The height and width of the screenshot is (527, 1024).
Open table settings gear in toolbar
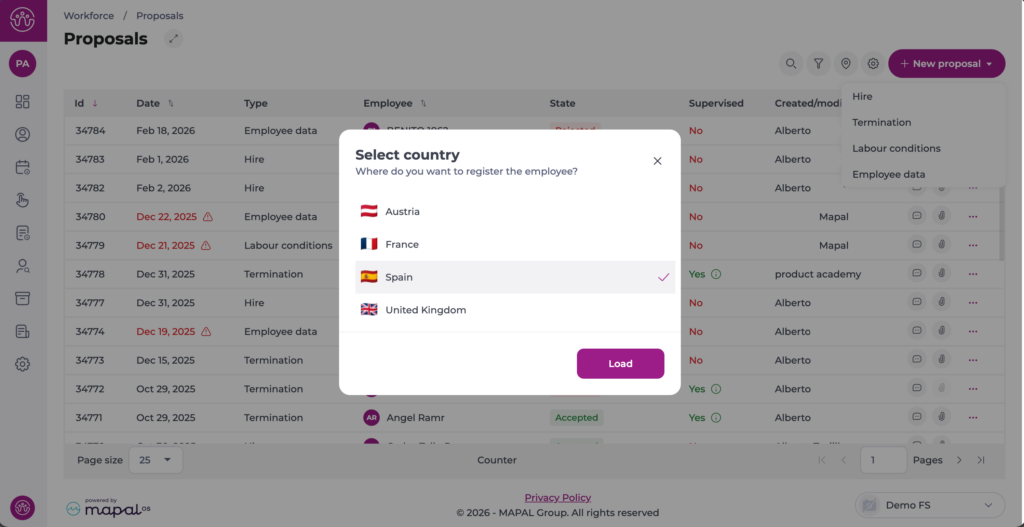[x=873, y=64]
